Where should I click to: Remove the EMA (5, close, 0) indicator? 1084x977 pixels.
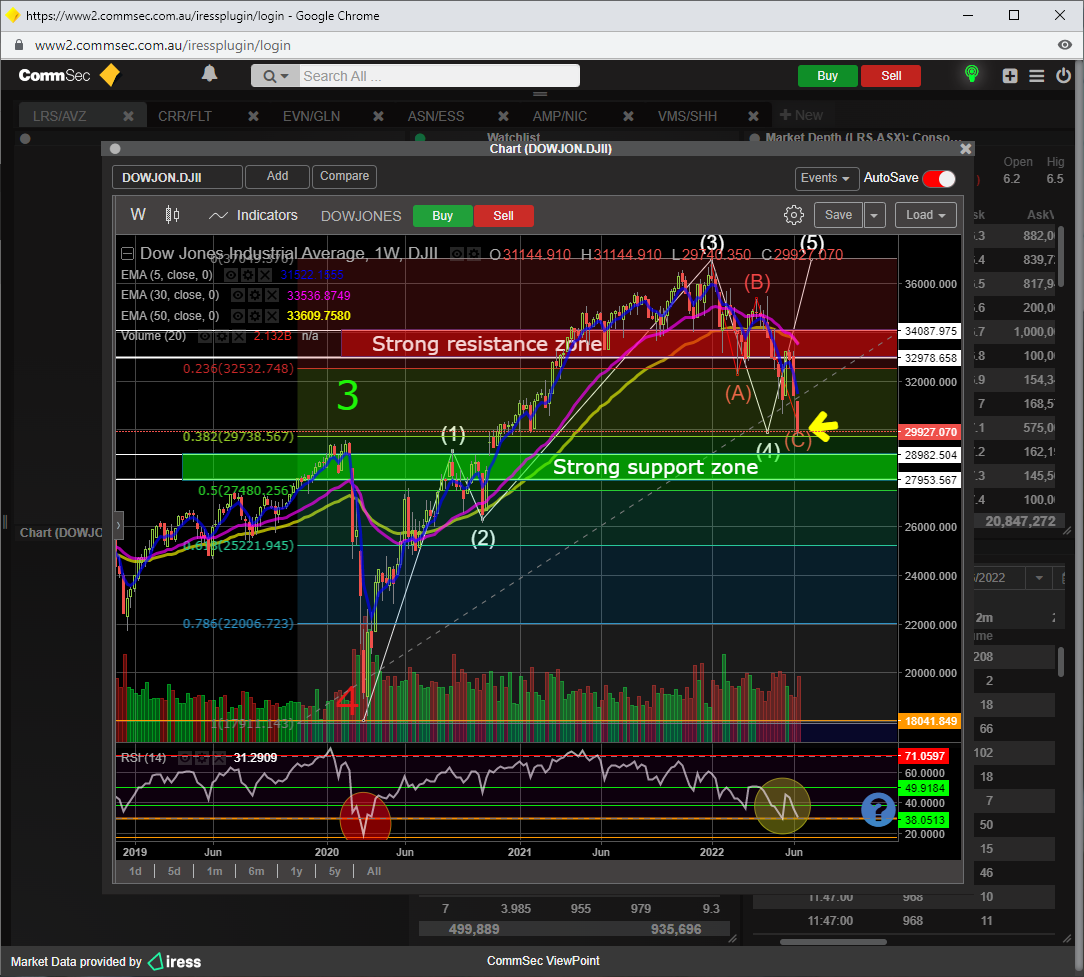click(265, 275)
